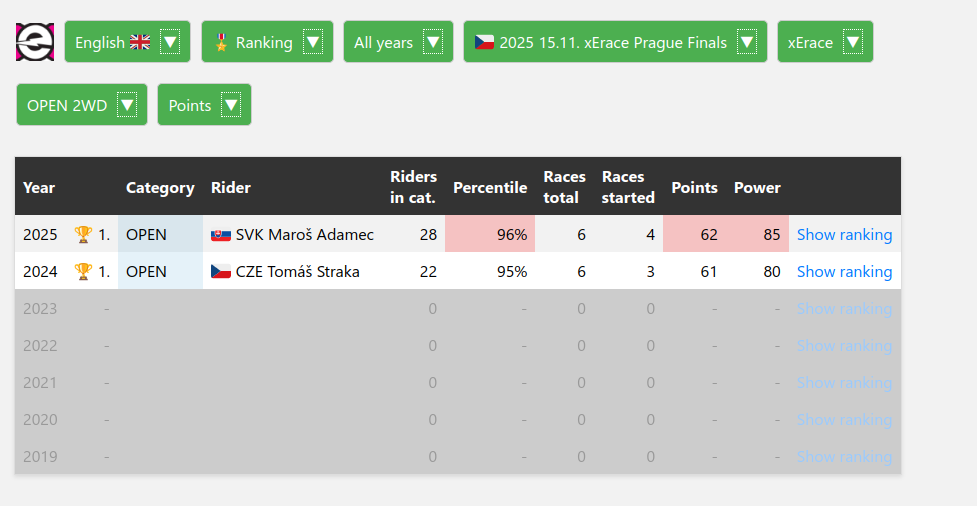
Task: Click the Czech flag beside Tomáš Straka
Action: click(x=221, y=272)
